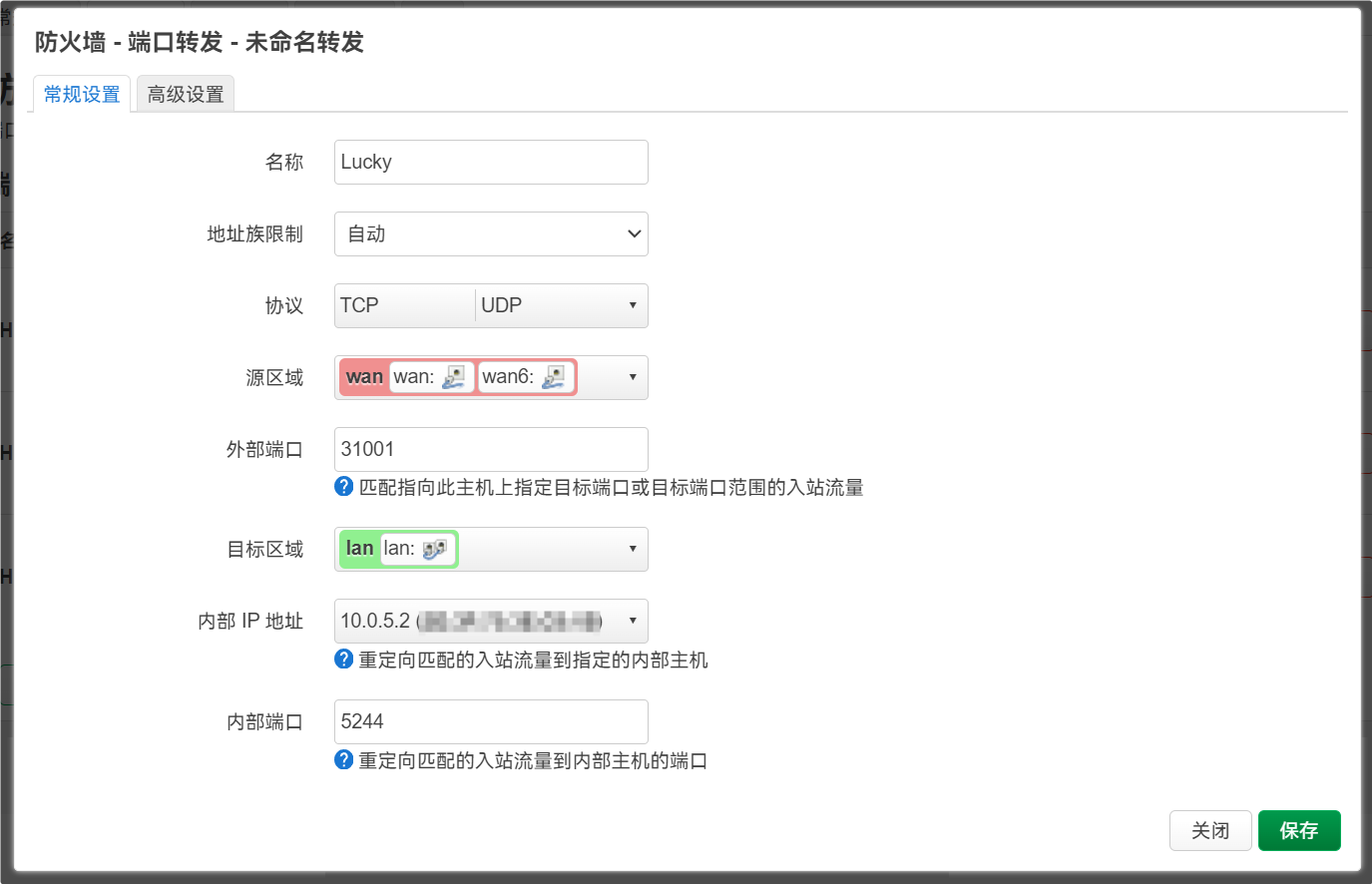Expand the 目标区域 destination zone dropdown
Image resolution: width=1372 pixels, height=884 pixels.
pyautogui.click(x=633, y=549)
